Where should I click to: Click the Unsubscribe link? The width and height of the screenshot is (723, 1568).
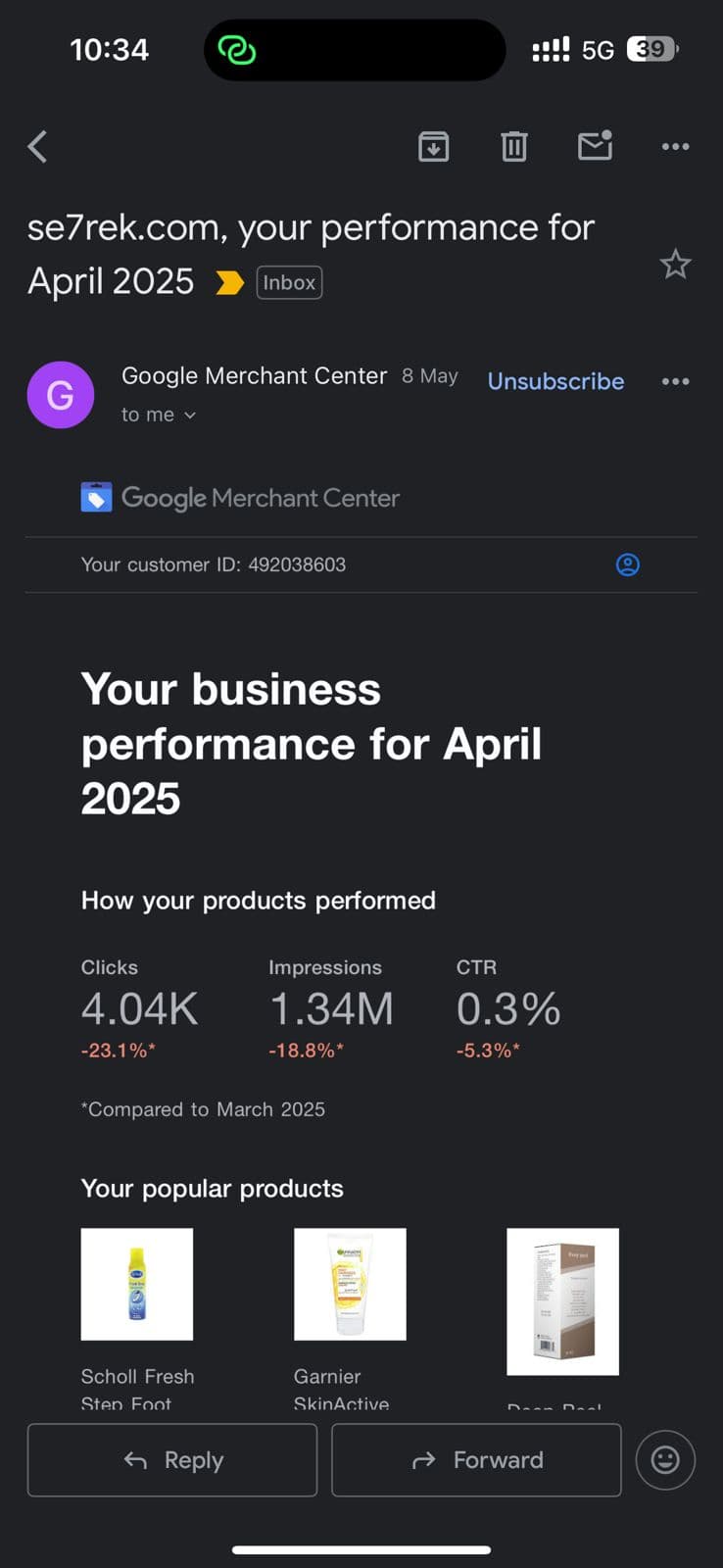pos(555,381)
